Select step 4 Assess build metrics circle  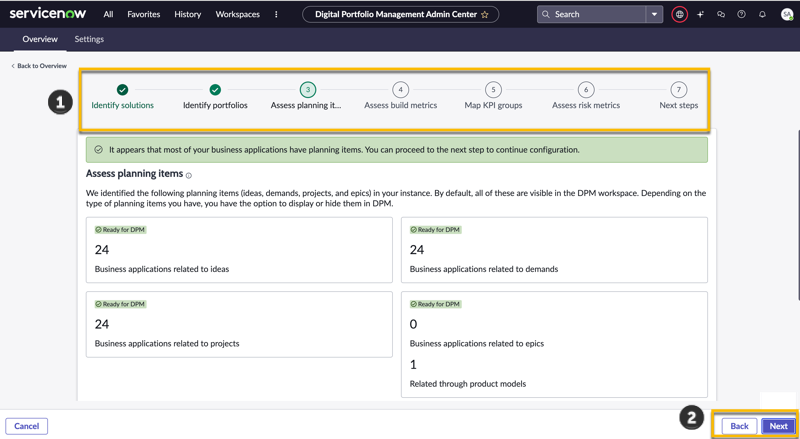(401, 90)
